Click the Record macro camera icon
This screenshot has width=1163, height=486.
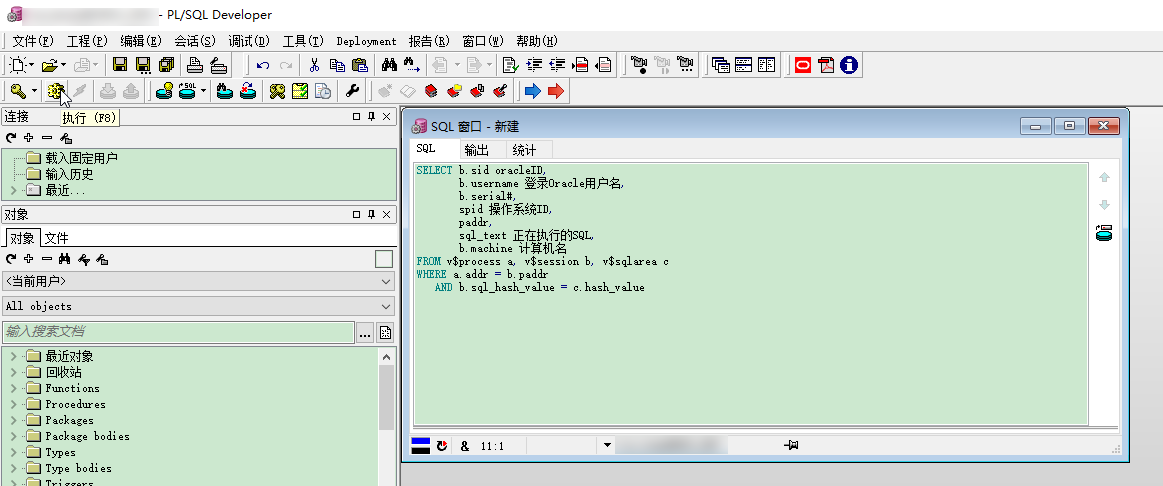(639, 65)
